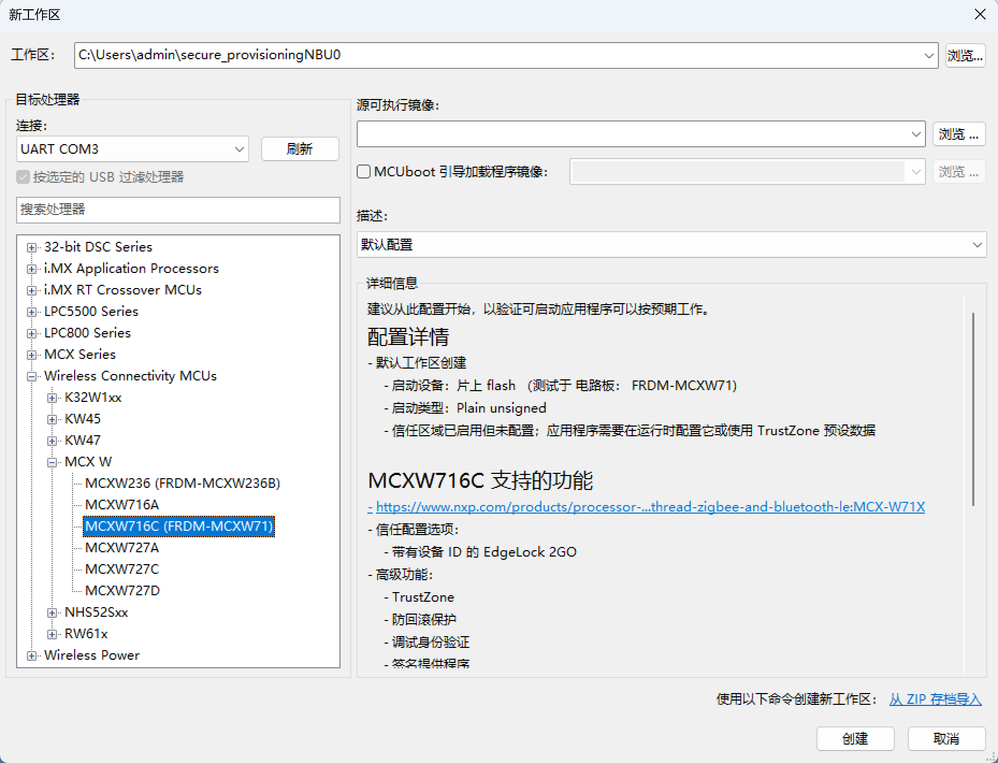Open the 从 ZIP 存档导入 link
The width and height of the screenshot is (998, 763).
coord(933,699)
